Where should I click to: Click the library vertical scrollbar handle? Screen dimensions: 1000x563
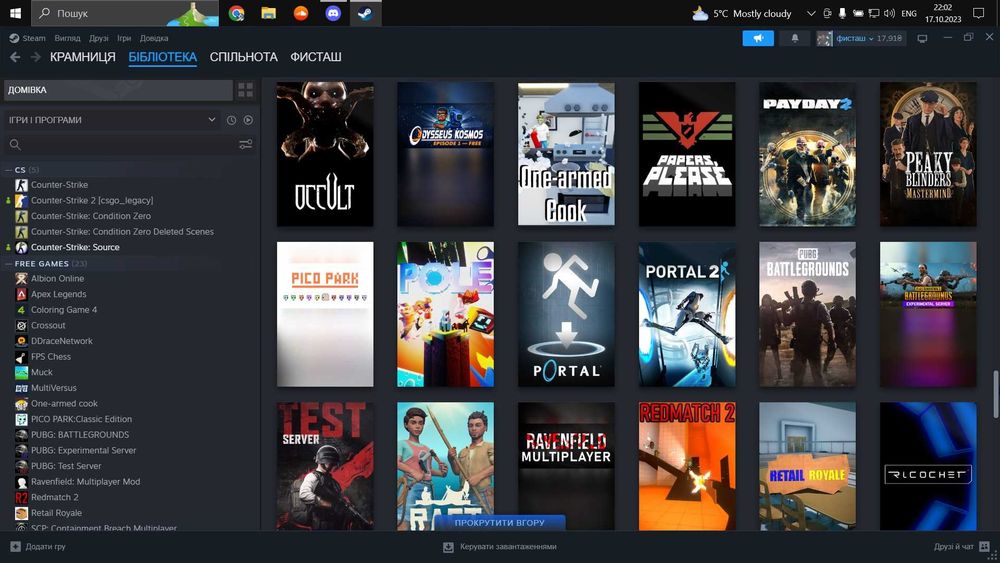(x=996, y=395)
